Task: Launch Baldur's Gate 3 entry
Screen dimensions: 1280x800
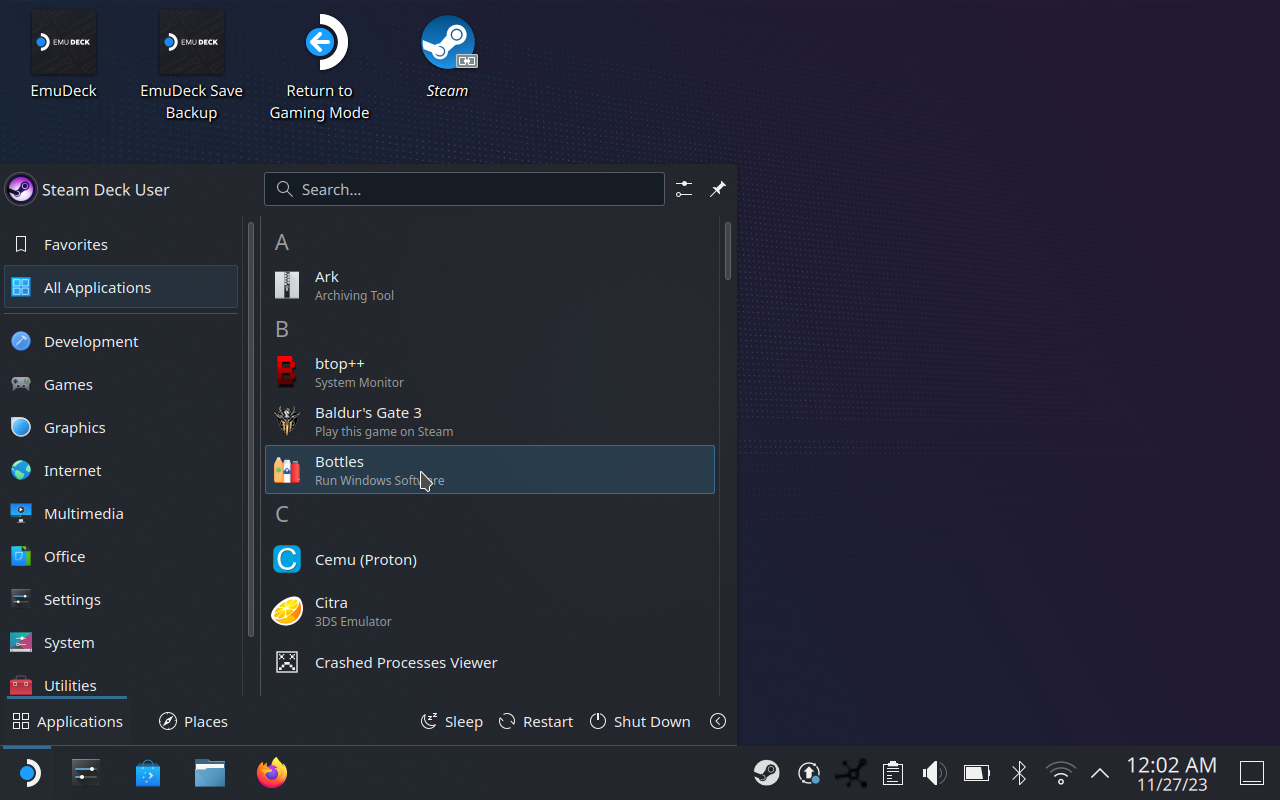Action: point(490,421)
